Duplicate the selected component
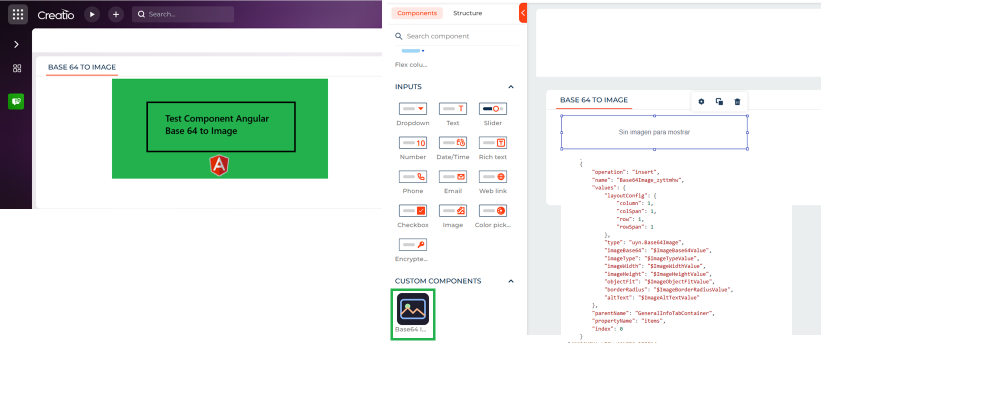This screenshot has height=400, width=1000. [x=719, y=101]
